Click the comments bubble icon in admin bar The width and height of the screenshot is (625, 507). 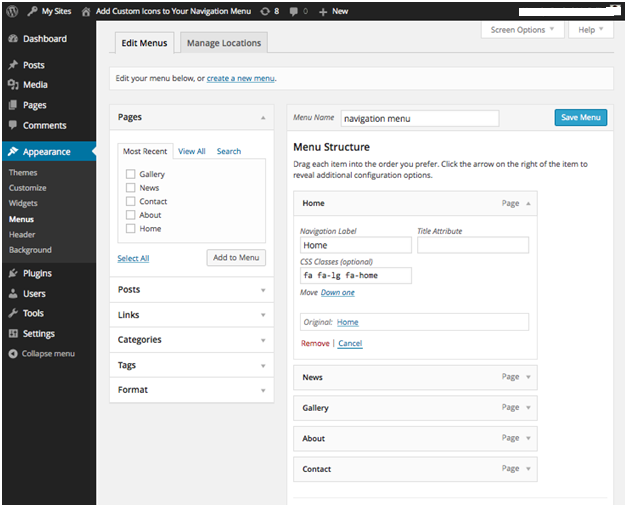(x=294, y=12)
